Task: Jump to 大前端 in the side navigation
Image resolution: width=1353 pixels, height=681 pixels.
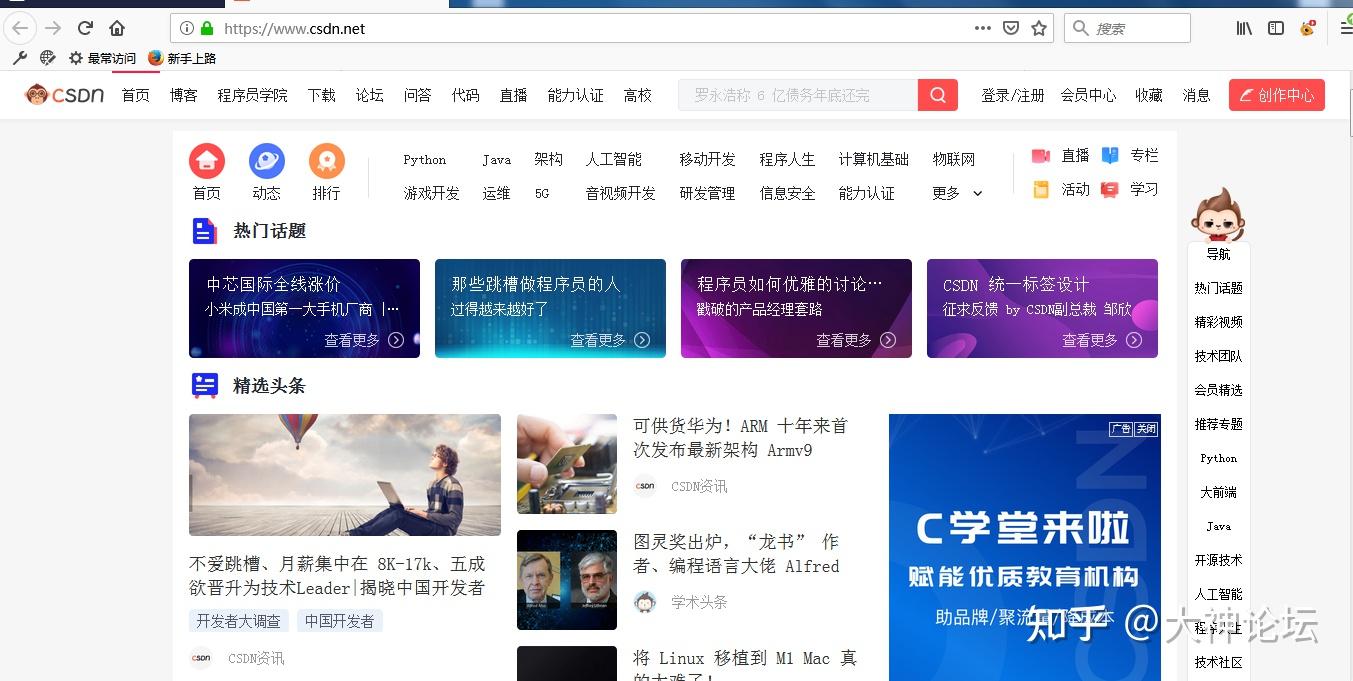Action: pos(1218,492)
